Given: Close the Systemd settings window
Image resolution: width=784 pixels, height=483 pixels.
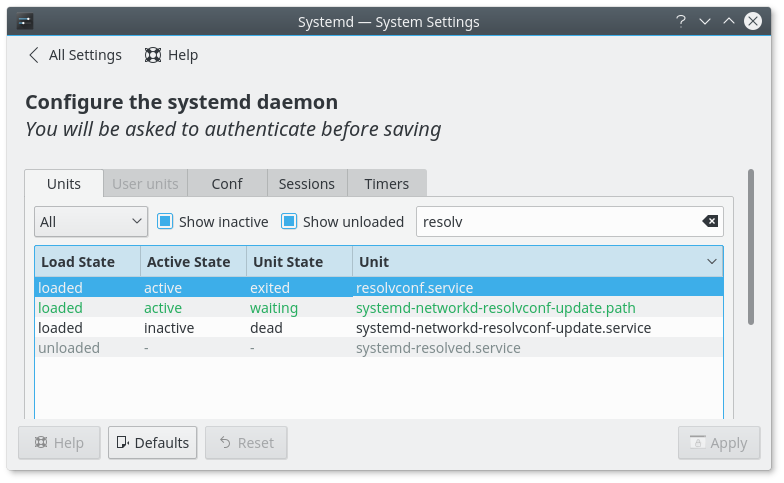Looking at the screenshot, I should coord(754,21).
